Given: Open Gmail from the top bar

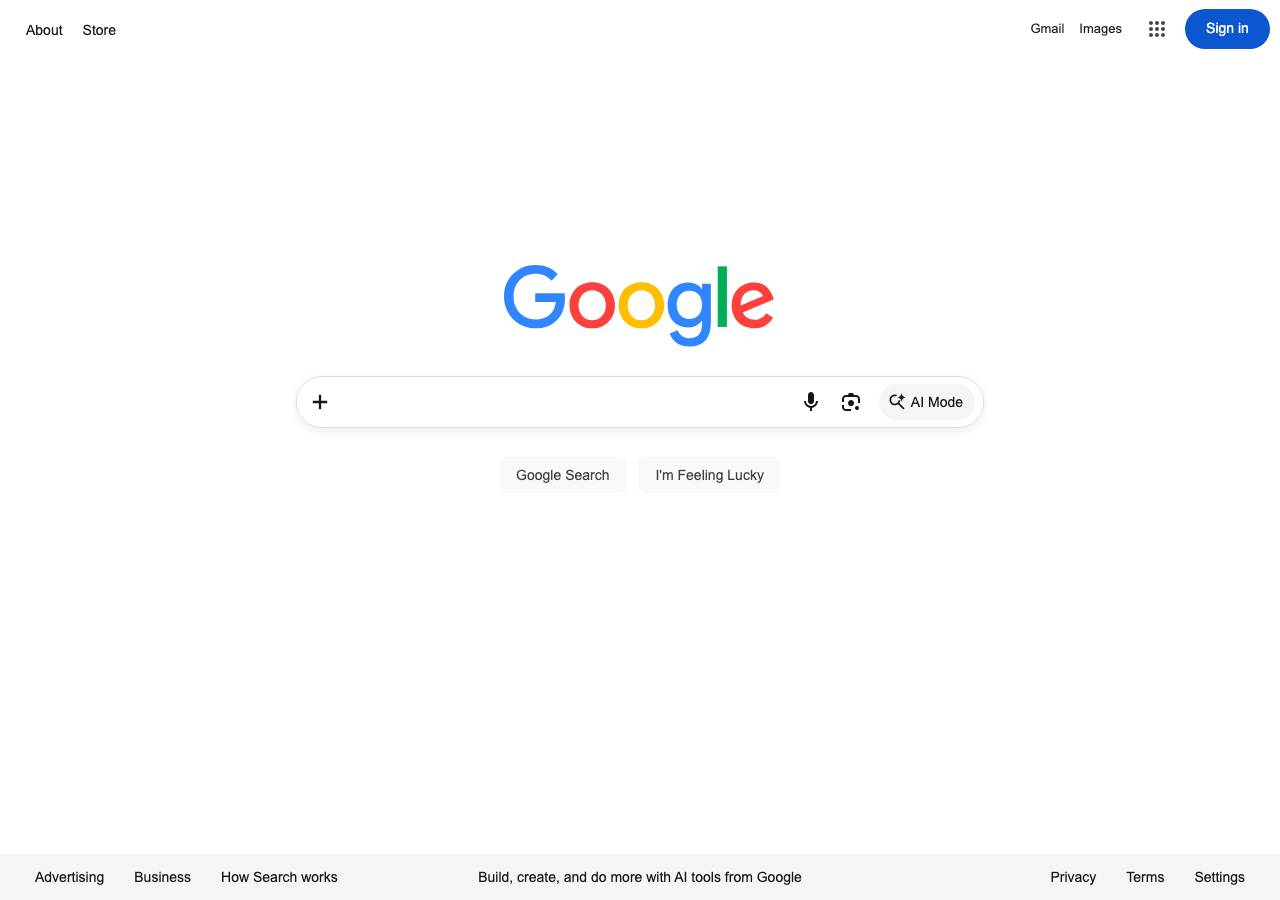Looking at the screenshot, I should [x=1047, y=29].
